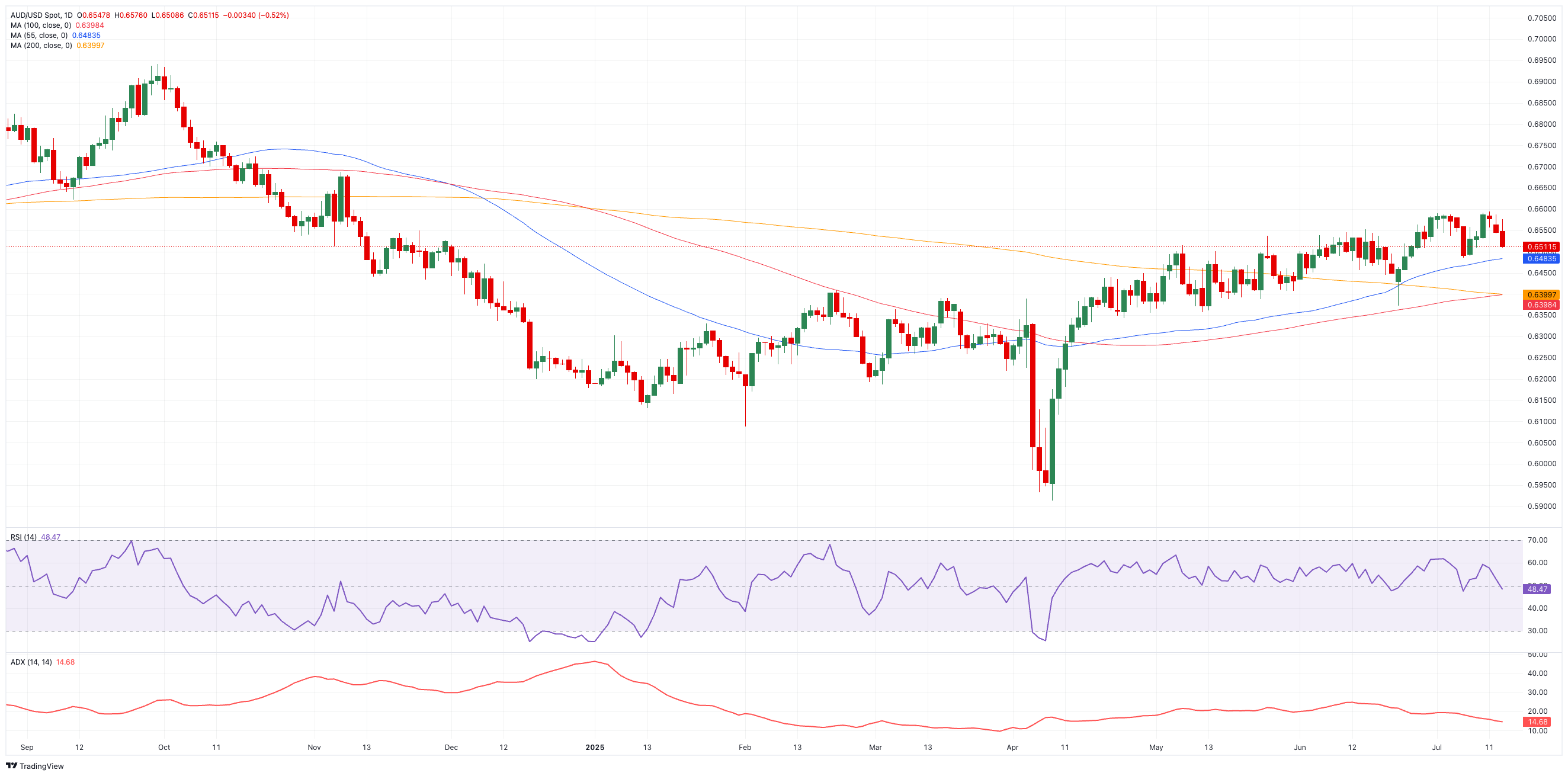Select the MA (200, close, 0) legend entry

point(41,46)
